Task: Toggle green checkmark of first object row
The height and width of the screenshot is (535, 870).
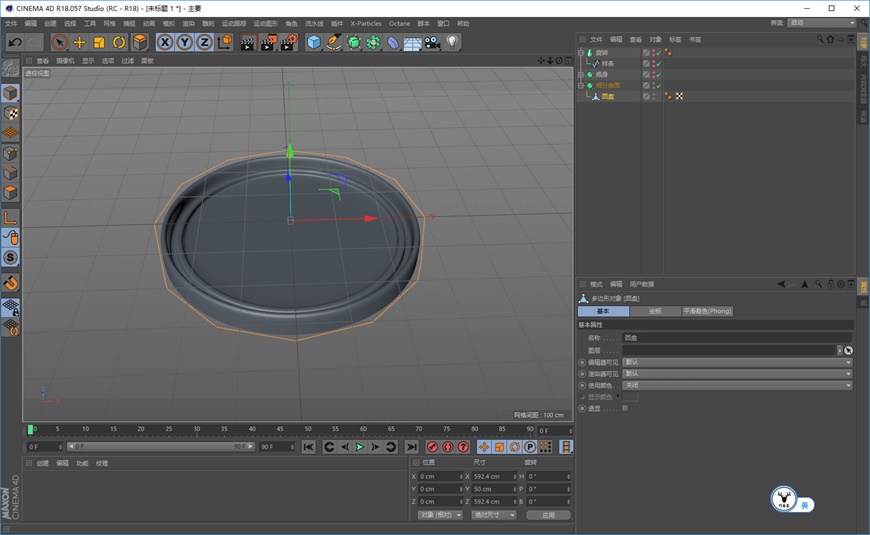Action: [x=659, y=53]
